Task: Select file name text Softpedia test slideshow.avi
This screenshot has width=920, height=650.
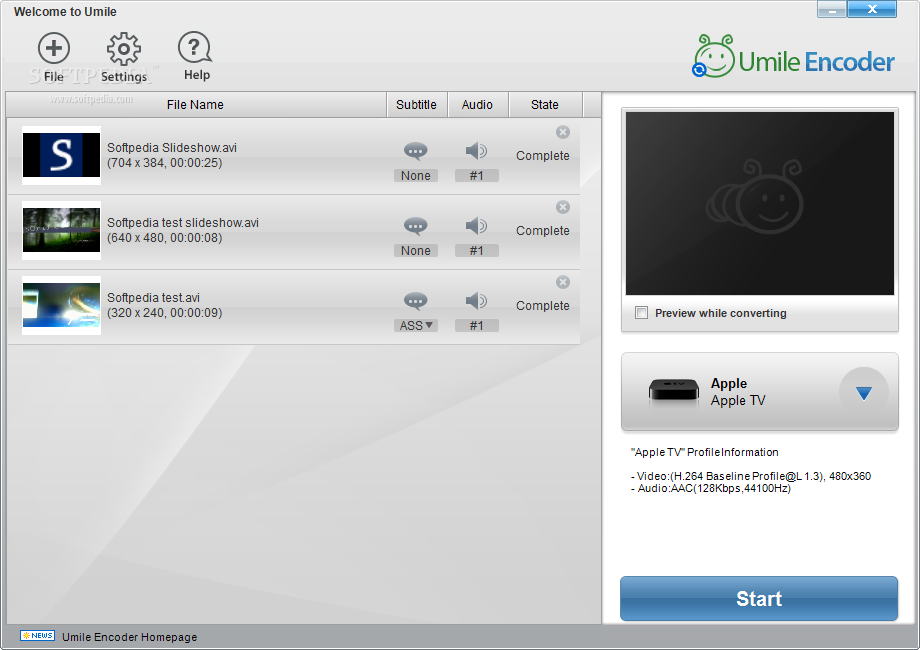Action: pos(182,223)
